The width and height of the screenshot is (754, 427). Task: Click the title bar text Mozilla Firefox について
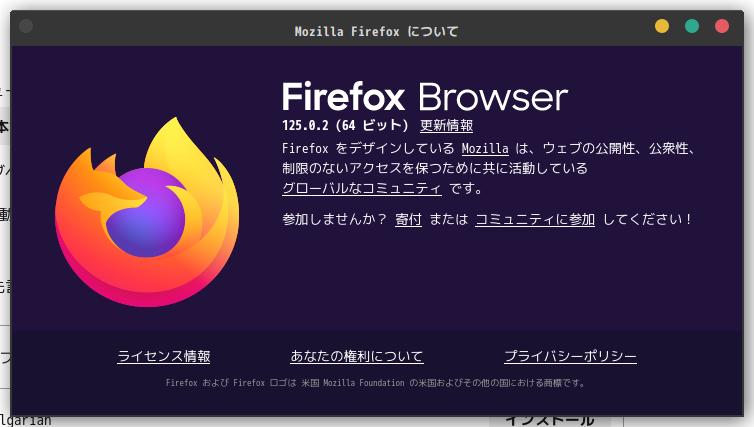pos(377,32)
